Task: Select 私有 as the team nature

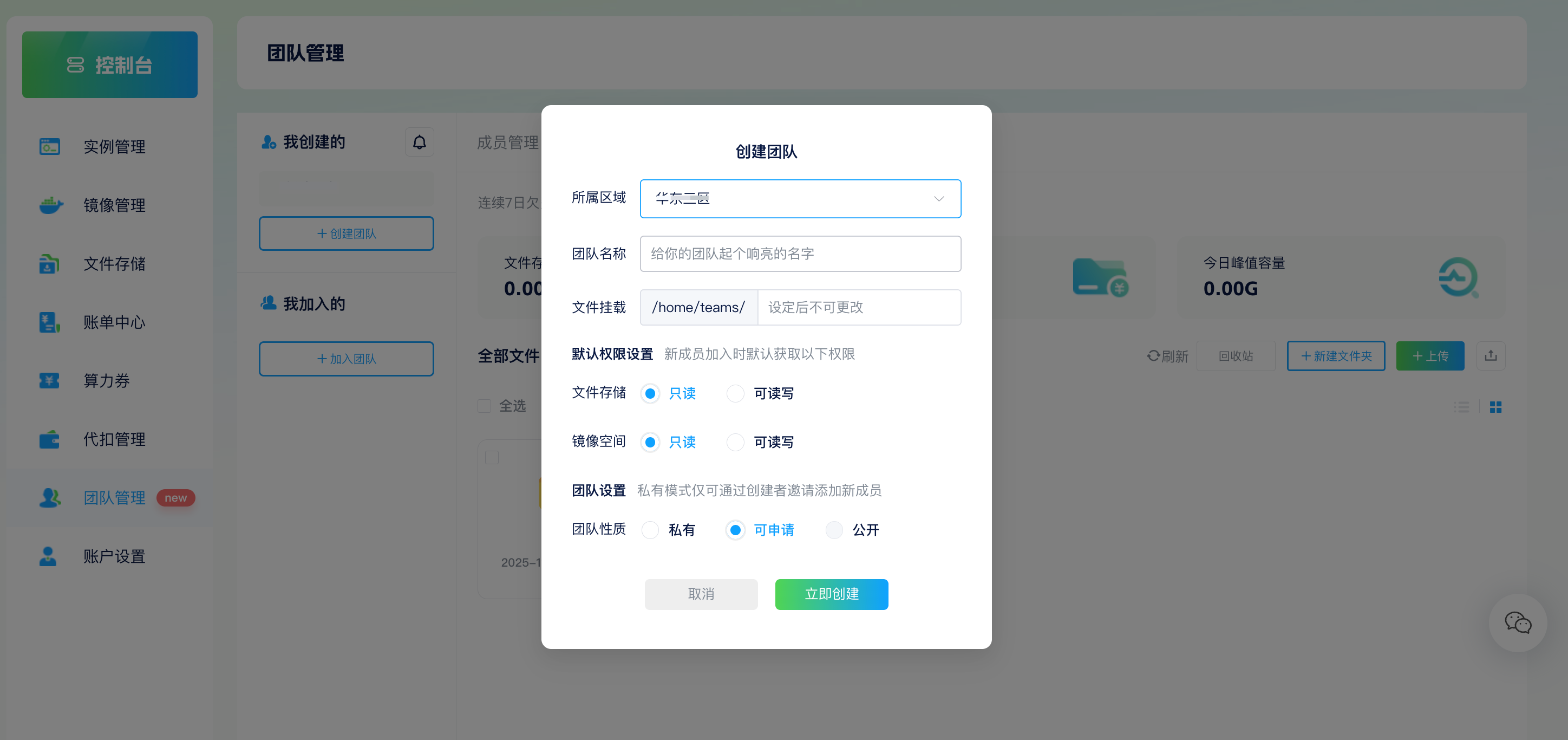Action: (650, 530)
